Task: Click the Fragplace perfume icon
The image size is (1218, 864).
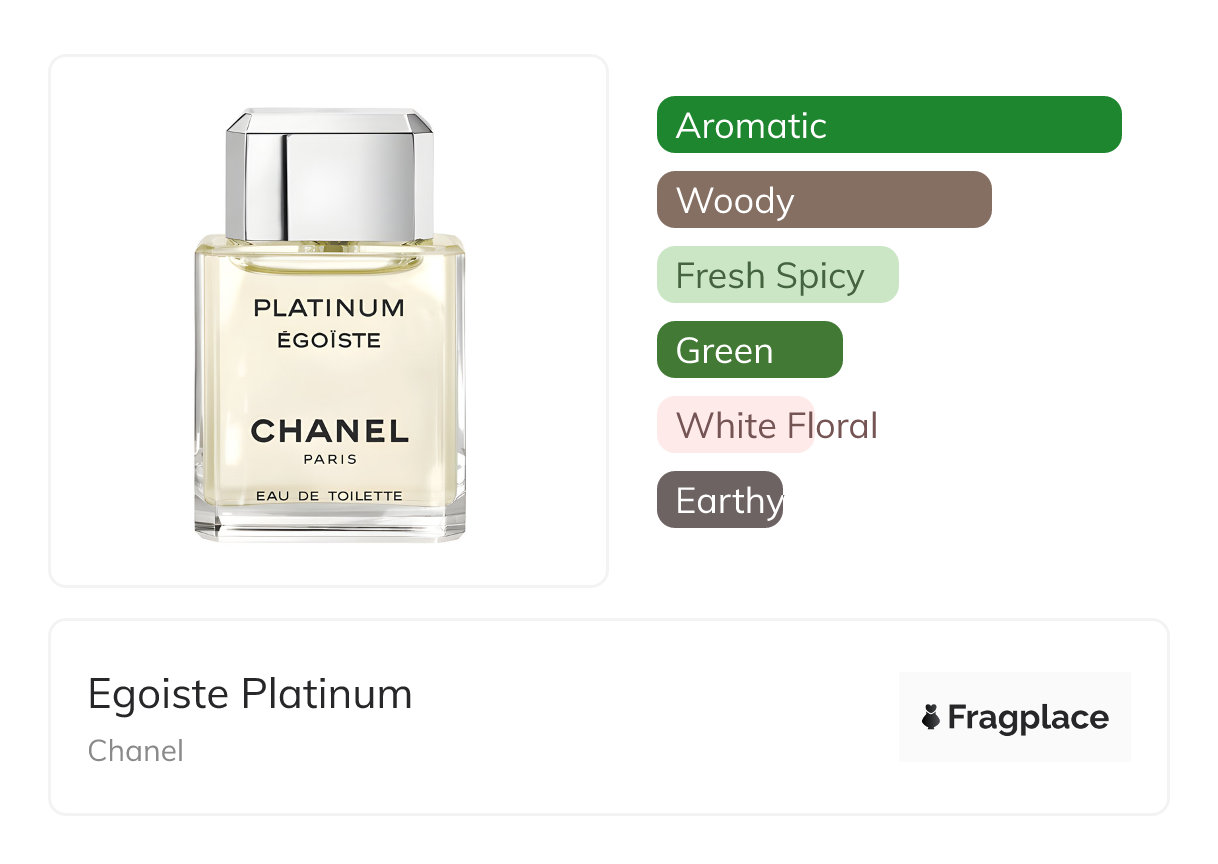Action: [x=931, y=717]
